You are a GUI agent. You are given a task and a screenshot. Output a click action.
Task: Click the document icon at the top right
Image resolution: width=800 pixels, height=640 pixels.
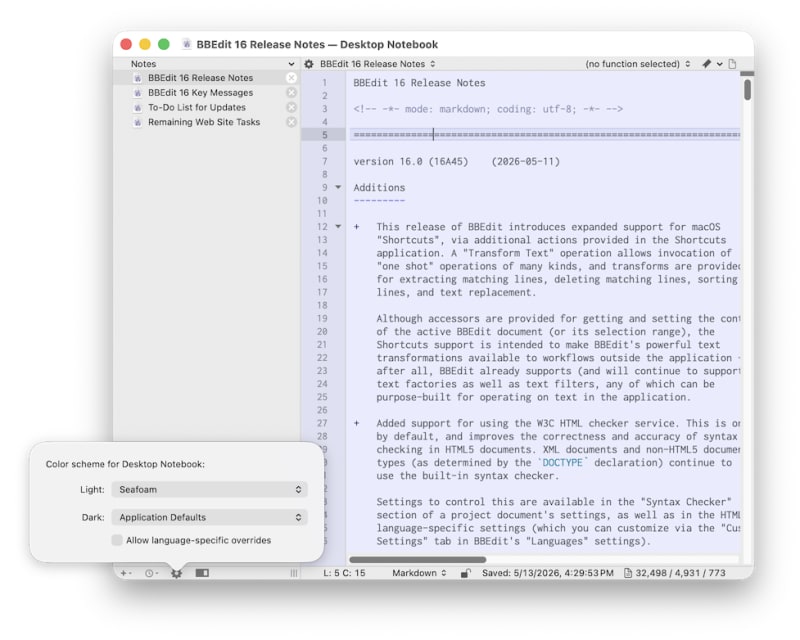click(733, 64)
